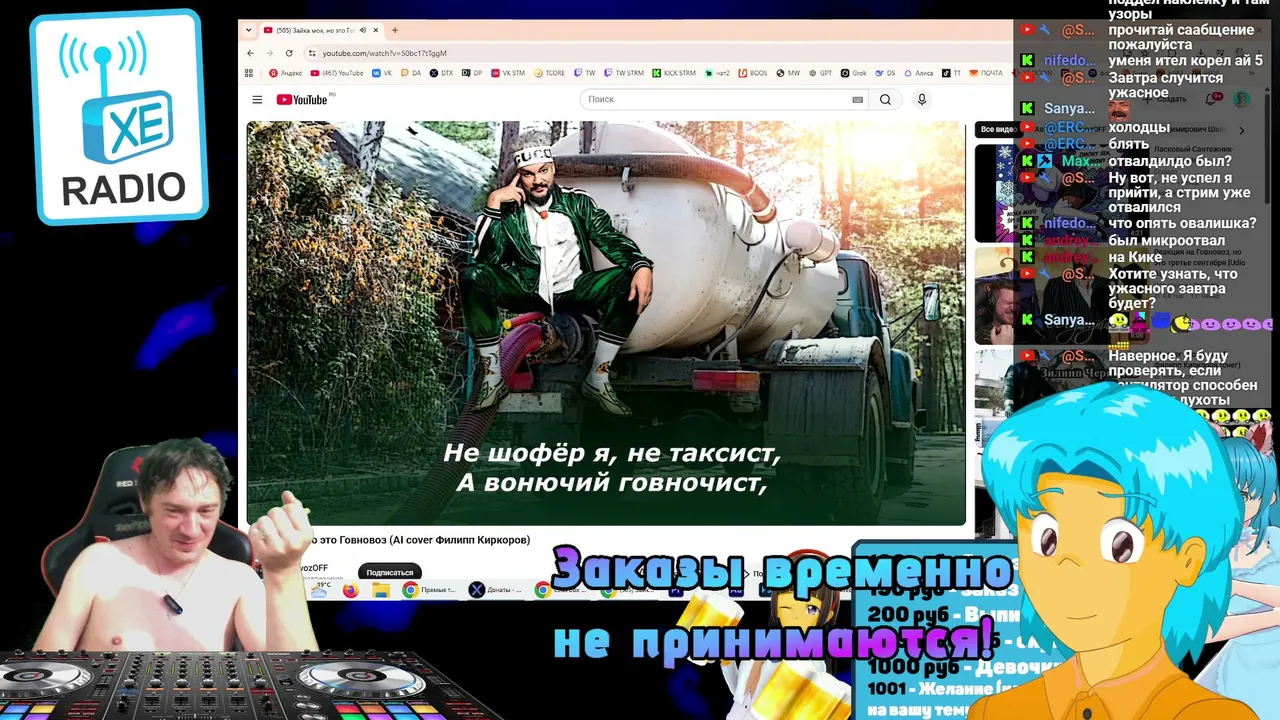This screenshot has height=720, width=1280.
Task: Open the DP bookmark
Action: coord(471,73)
